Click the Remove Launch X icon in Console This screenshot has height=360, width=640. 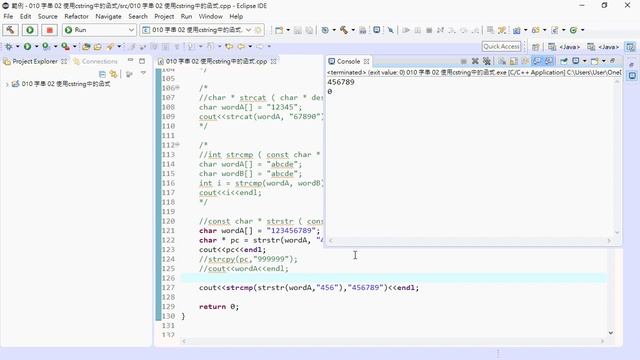[x=475, y=61]
